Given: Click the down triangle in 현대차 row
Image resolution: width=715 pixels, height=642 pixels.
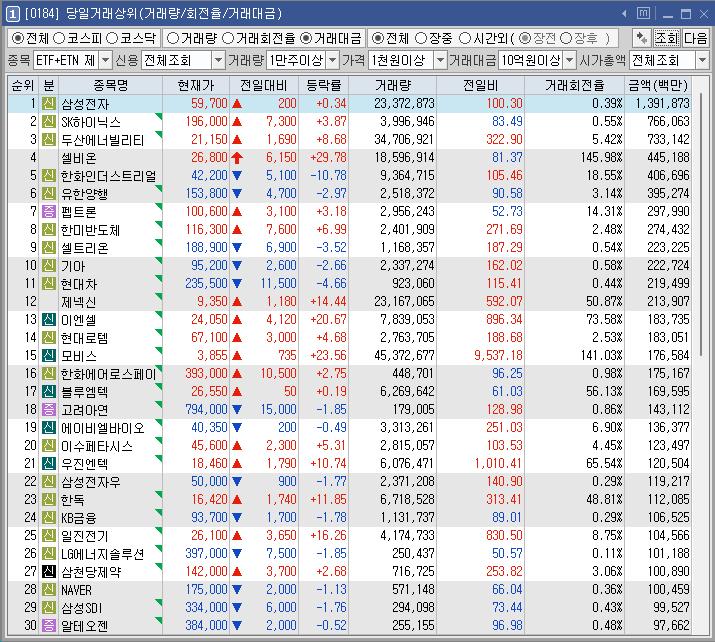Looking at the screenshot, I should 237,284.
